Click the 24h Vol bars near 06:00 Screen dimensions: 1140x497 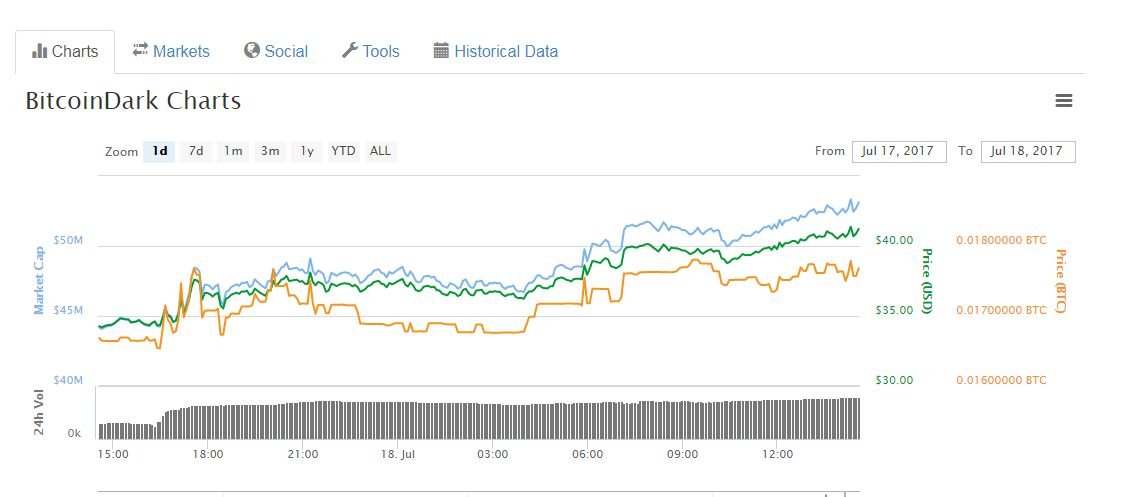click(588, 420)
